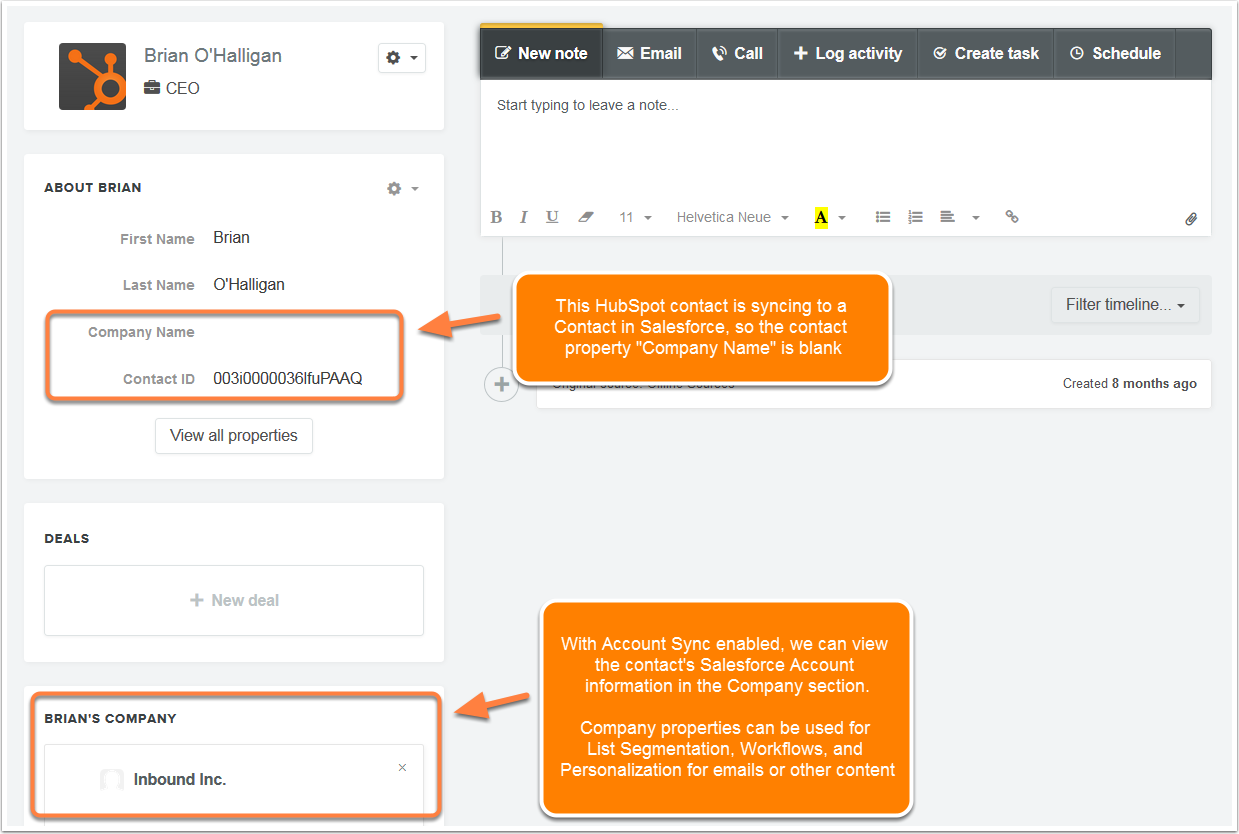Click the plus circle on the timeline

pyautogui.click(x=502, y=384)
